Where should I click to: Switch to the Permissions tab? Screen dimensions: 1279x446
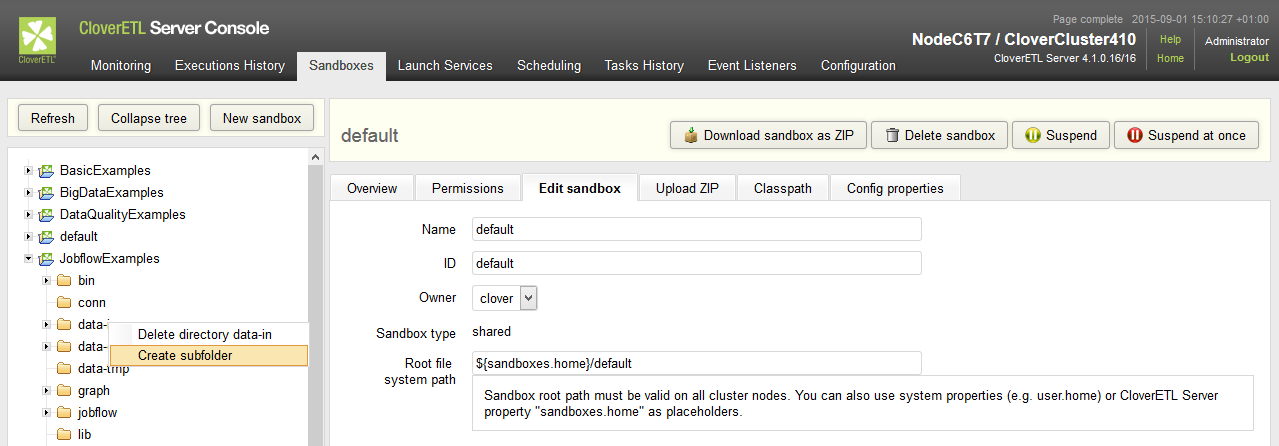[468, 188]
